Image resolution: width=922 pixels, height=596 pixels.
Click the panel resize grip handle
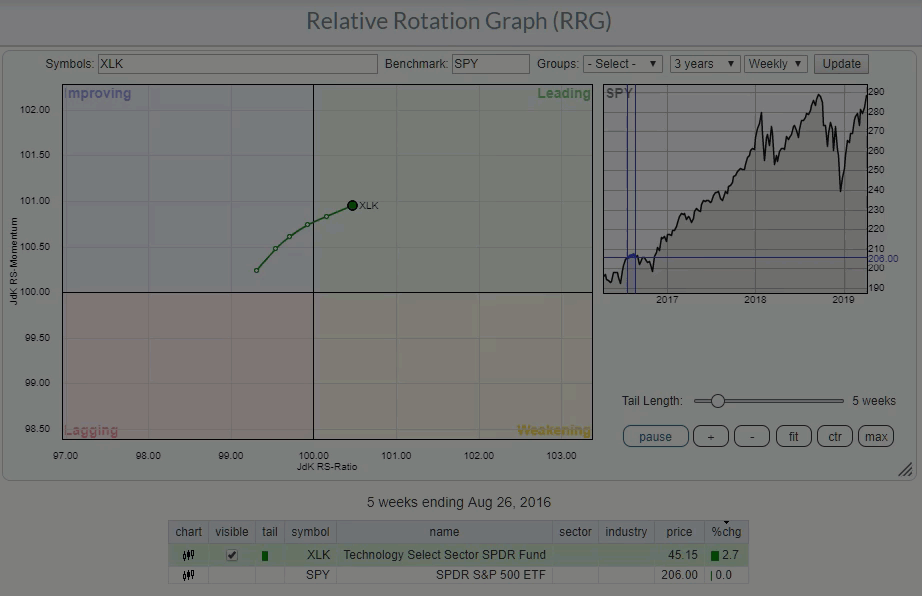click(904, 469)
